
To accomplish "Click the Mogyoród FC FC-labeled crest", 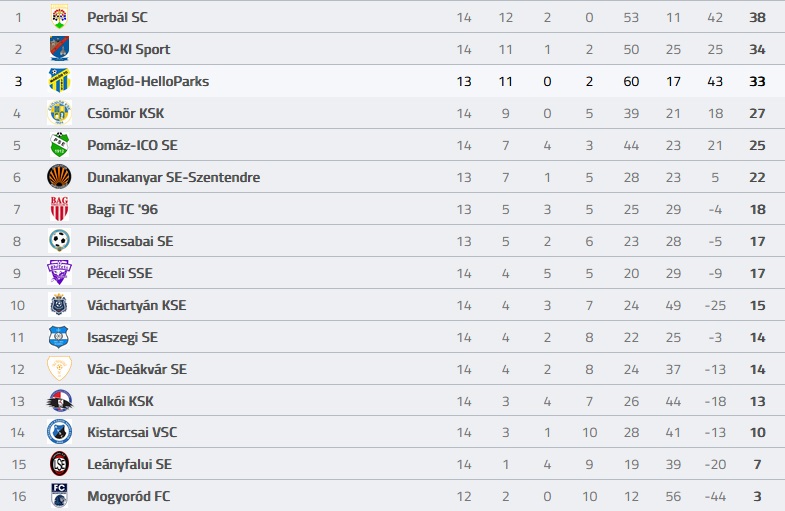I will 59,495.
